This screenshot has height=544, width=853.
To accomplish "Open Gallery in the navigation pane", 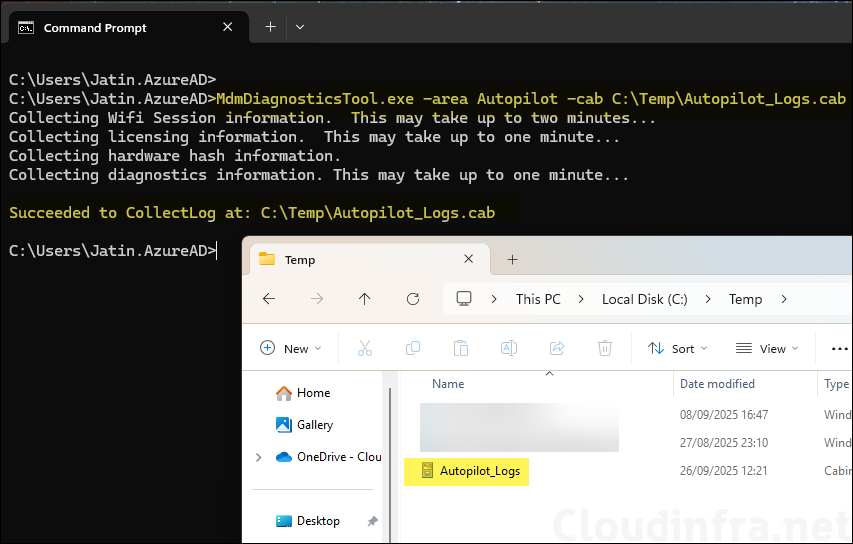I will coord(314,425).
